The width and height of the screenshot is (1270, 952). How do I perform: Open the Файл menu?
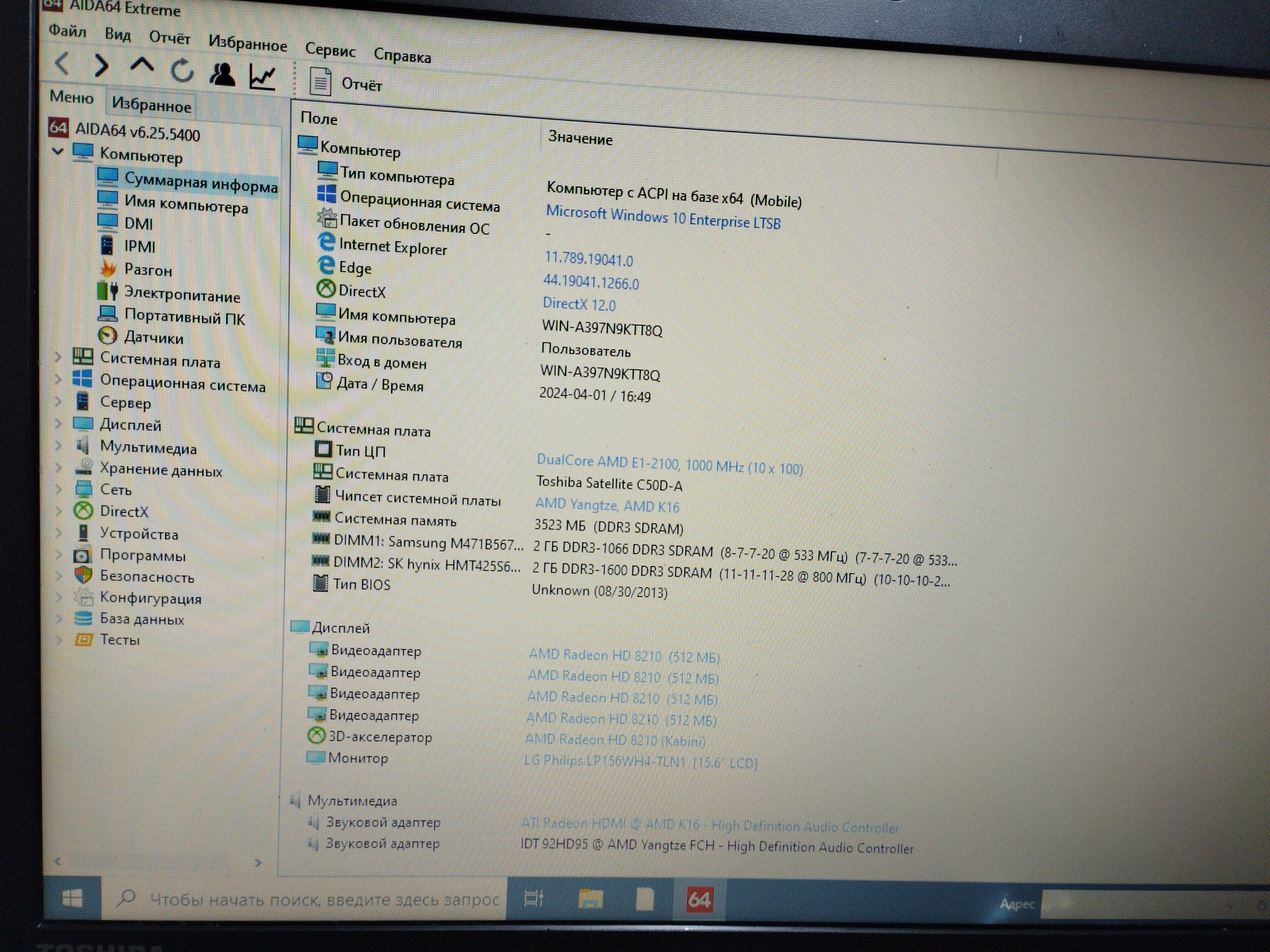click(67, 31)
